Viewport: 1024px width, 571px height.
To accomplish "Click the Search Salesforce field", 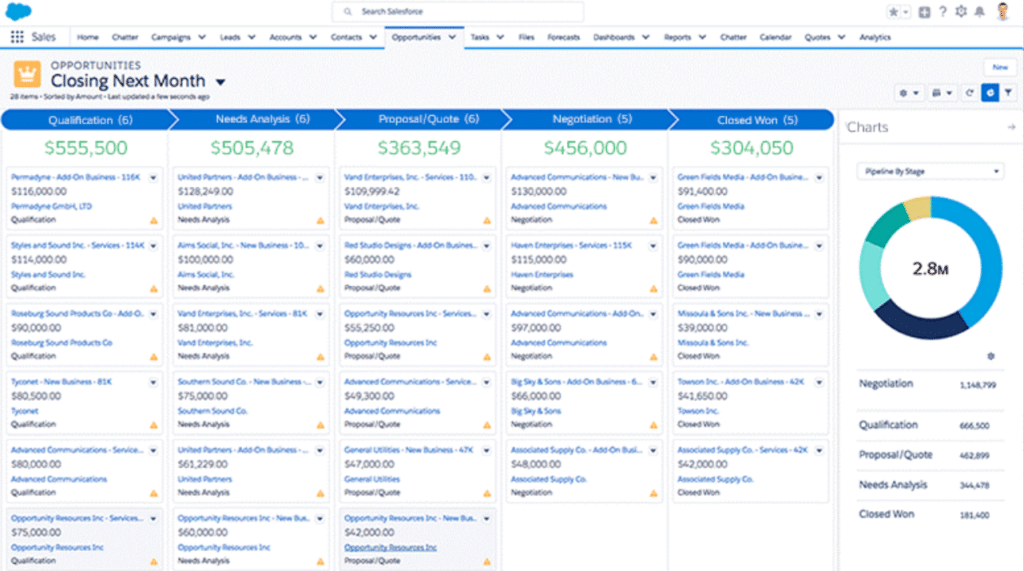I will 458,12.
